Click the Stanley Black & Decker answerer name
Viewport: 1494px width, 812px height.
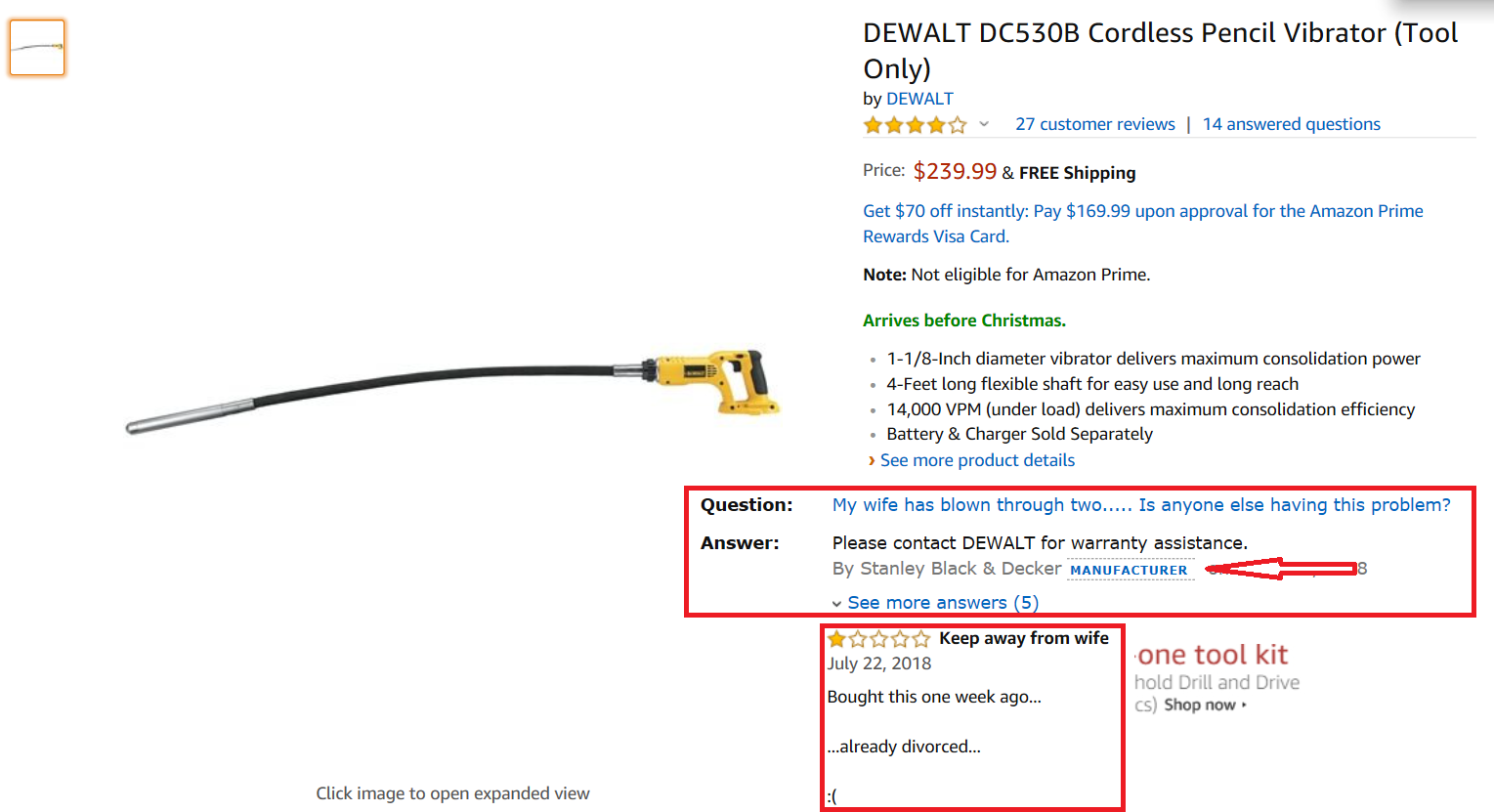946,569
